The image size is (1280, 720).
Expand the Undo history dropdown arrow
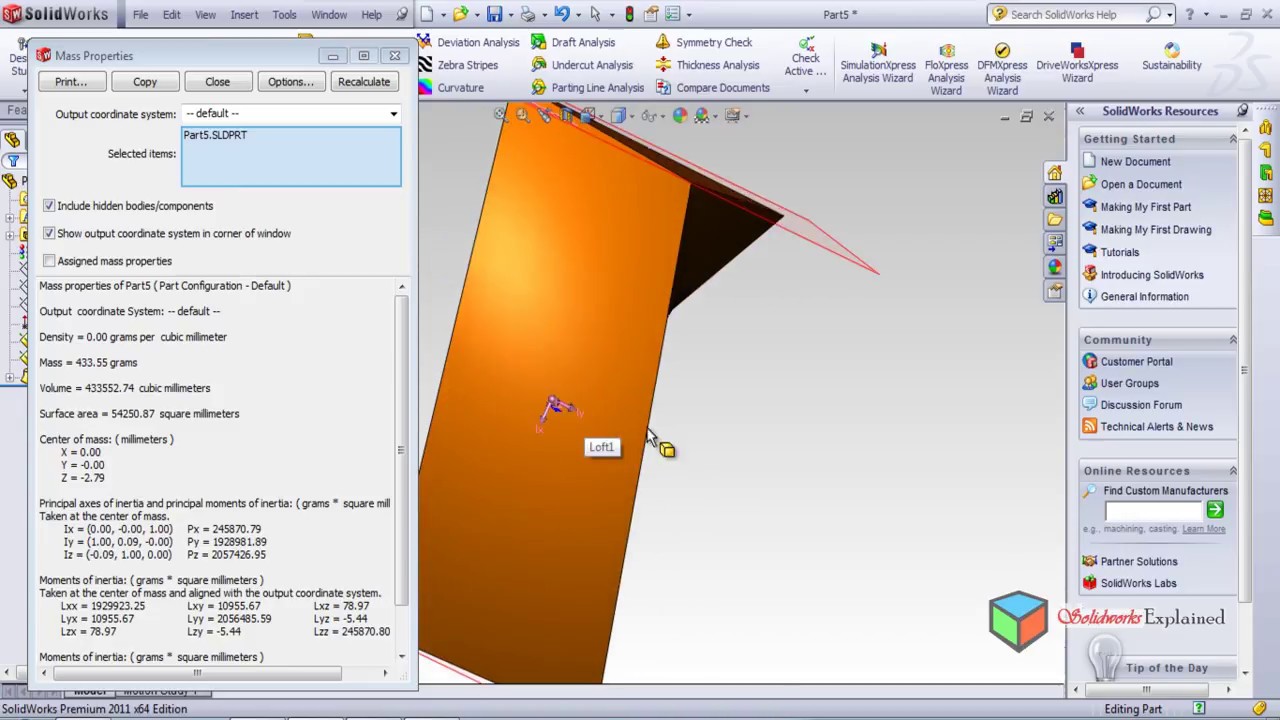(x=578, y=14)
